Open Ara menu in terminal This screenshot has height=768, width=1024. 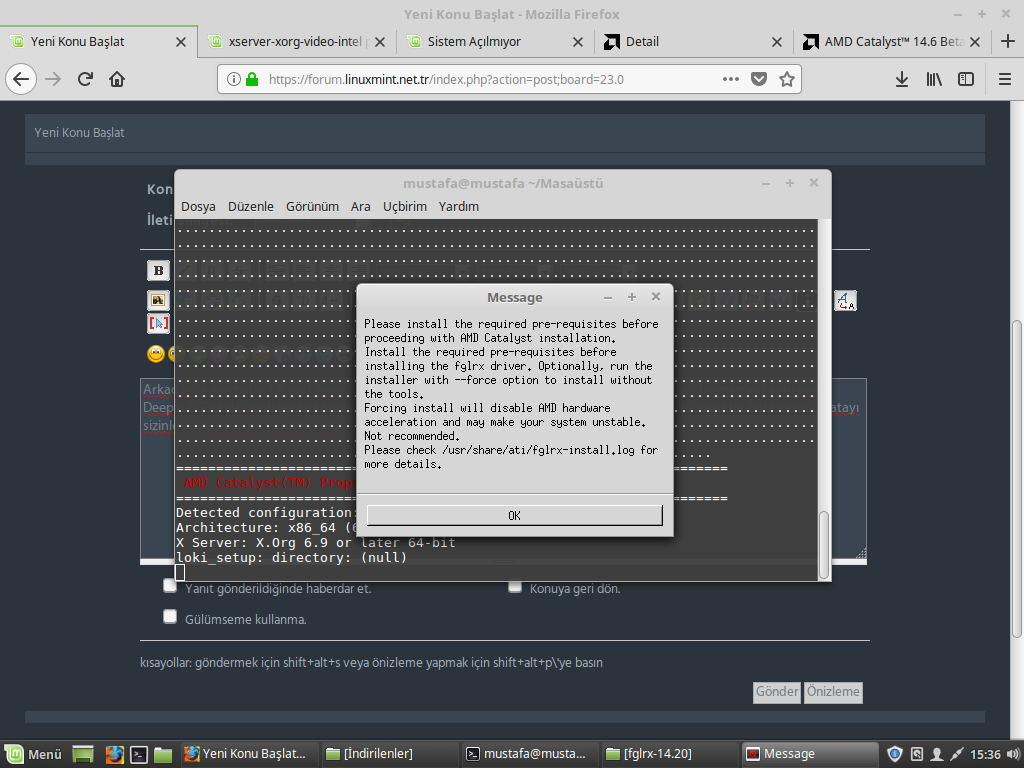360,206
